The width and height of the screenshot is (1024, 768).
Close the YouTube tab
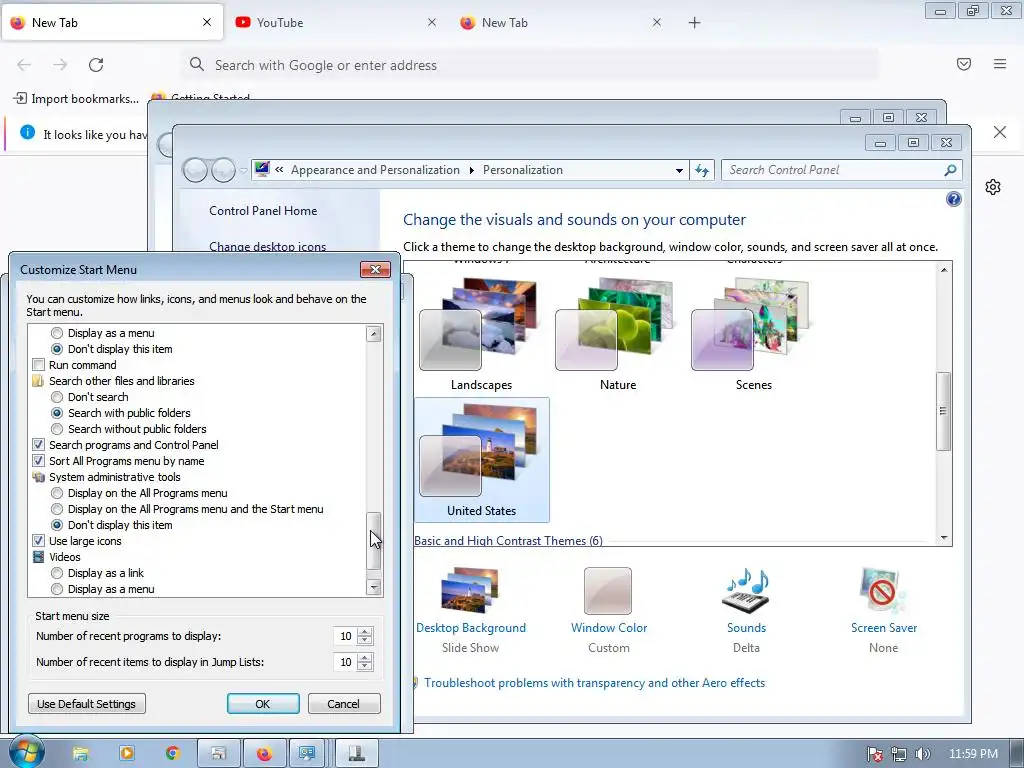click(432, 22)
